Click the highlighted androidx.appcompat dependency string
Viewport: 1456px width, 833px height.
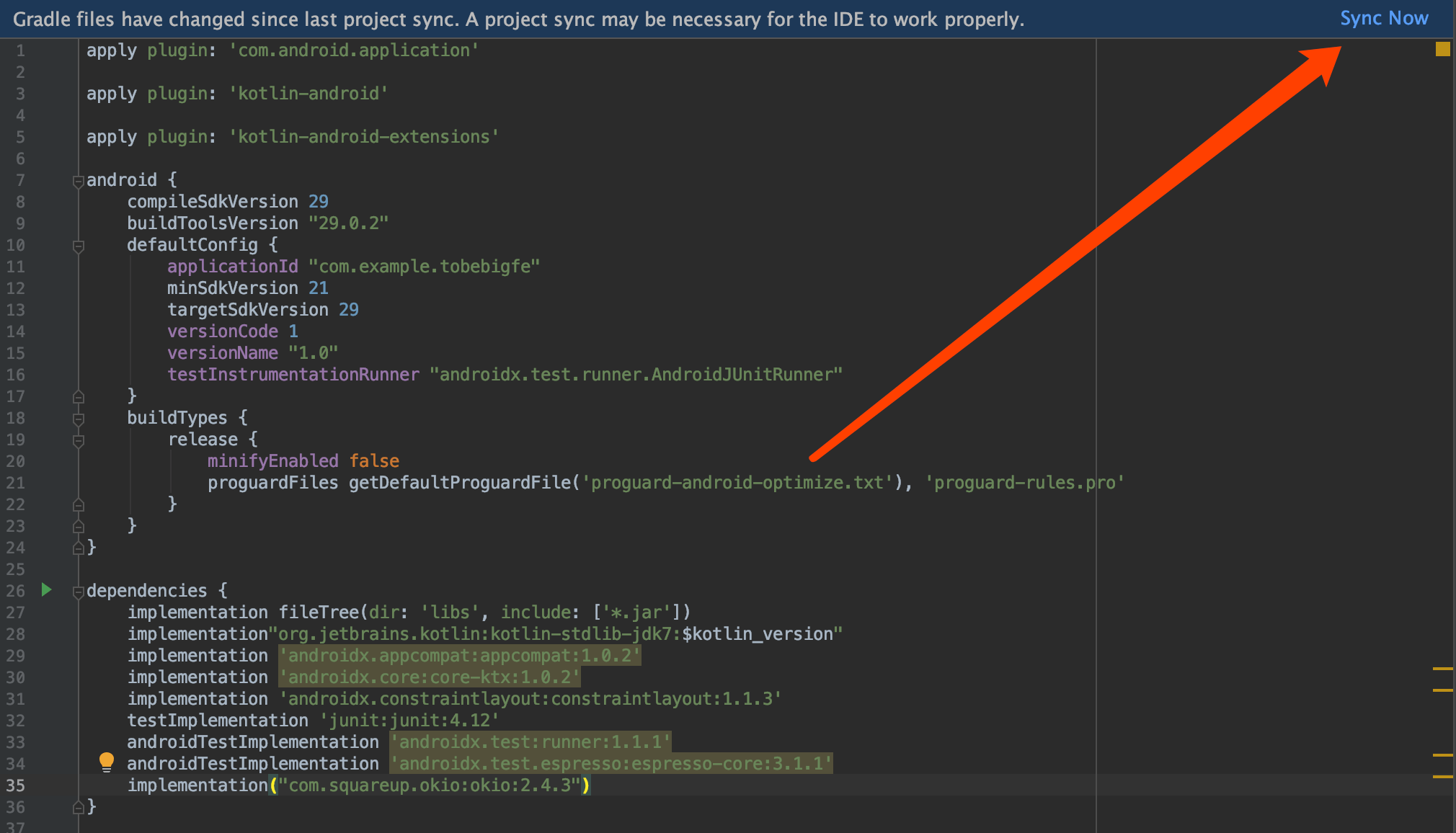459,656
